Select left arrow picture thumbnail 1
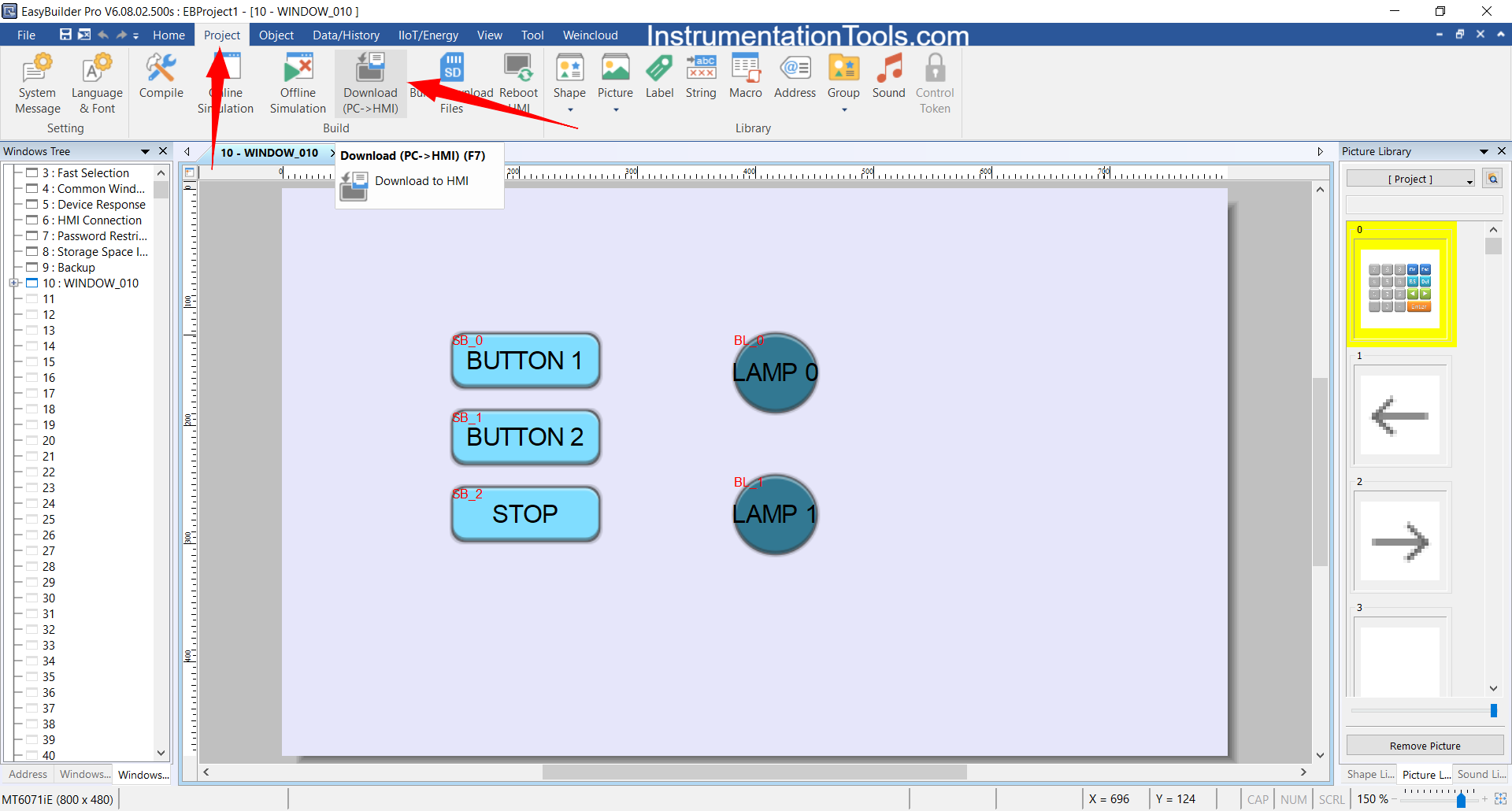Screen dimensions: 1512x811 [1400, 415]
